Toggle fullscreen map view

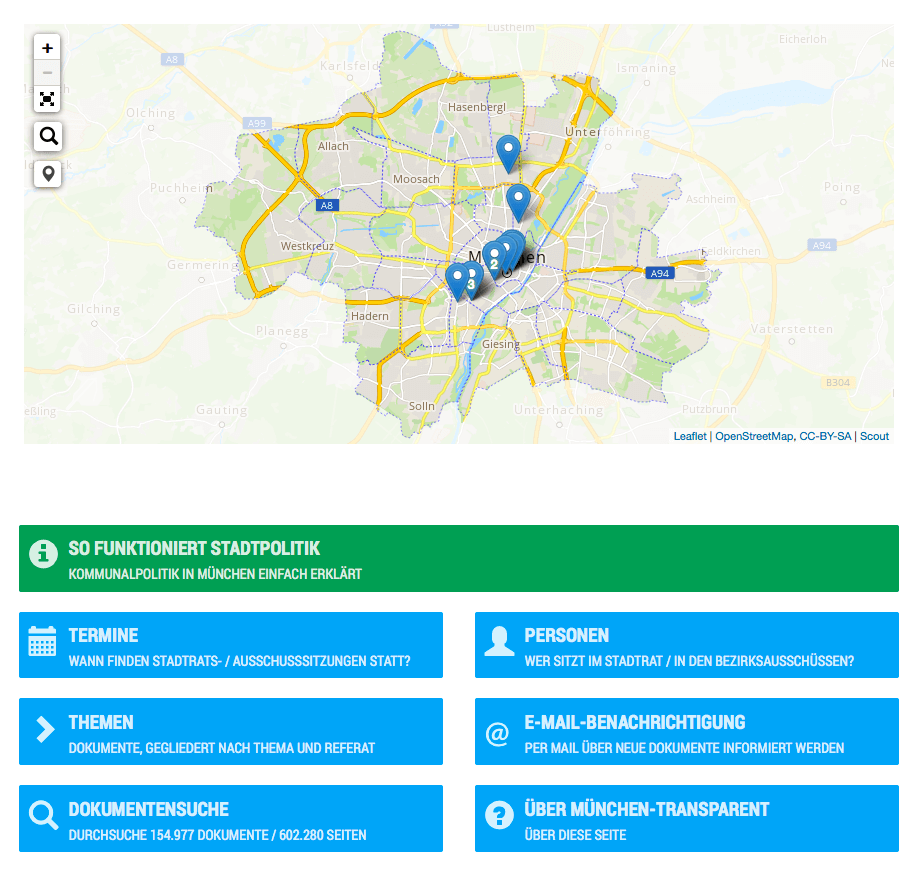[x=47, y=99]
